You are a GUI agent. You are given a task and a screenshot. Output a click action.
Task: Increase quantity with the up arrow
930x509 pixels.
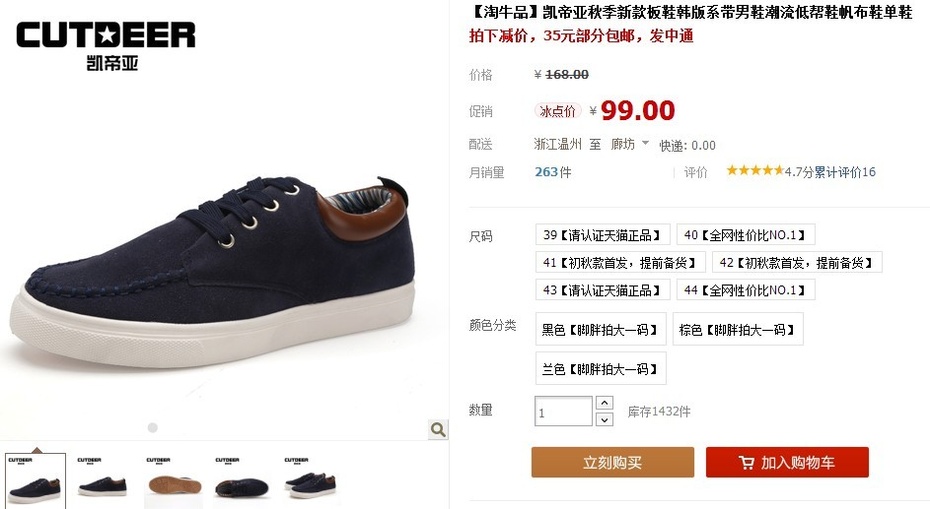[604, 403]
